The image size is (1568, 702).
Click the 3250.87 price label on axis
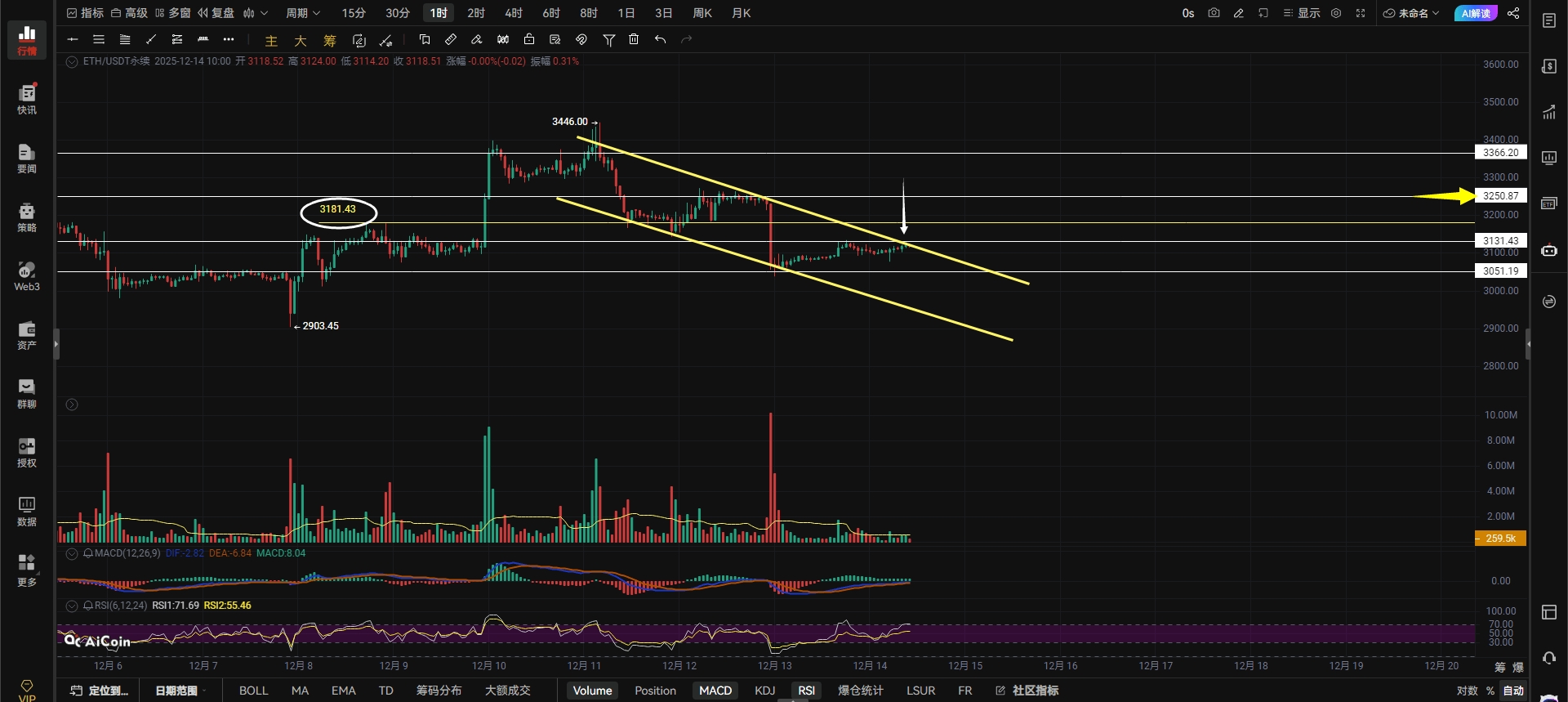click(1500, 196)
